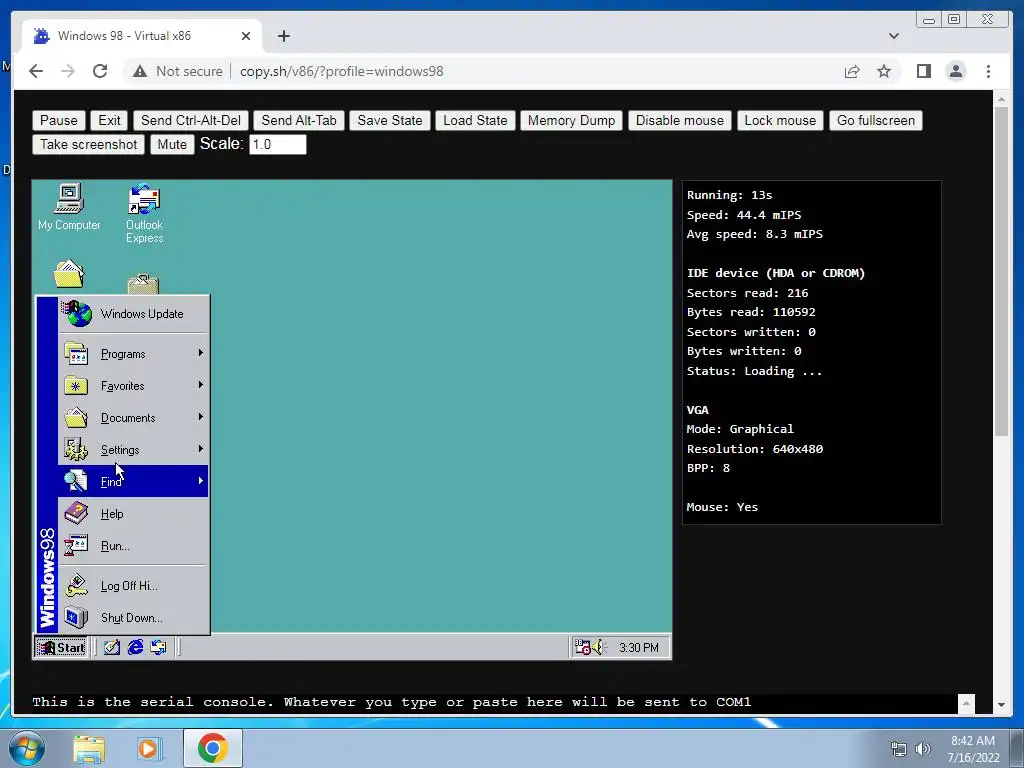Open Help from Start menu
1024x768 pixels.
coord(134,513)
